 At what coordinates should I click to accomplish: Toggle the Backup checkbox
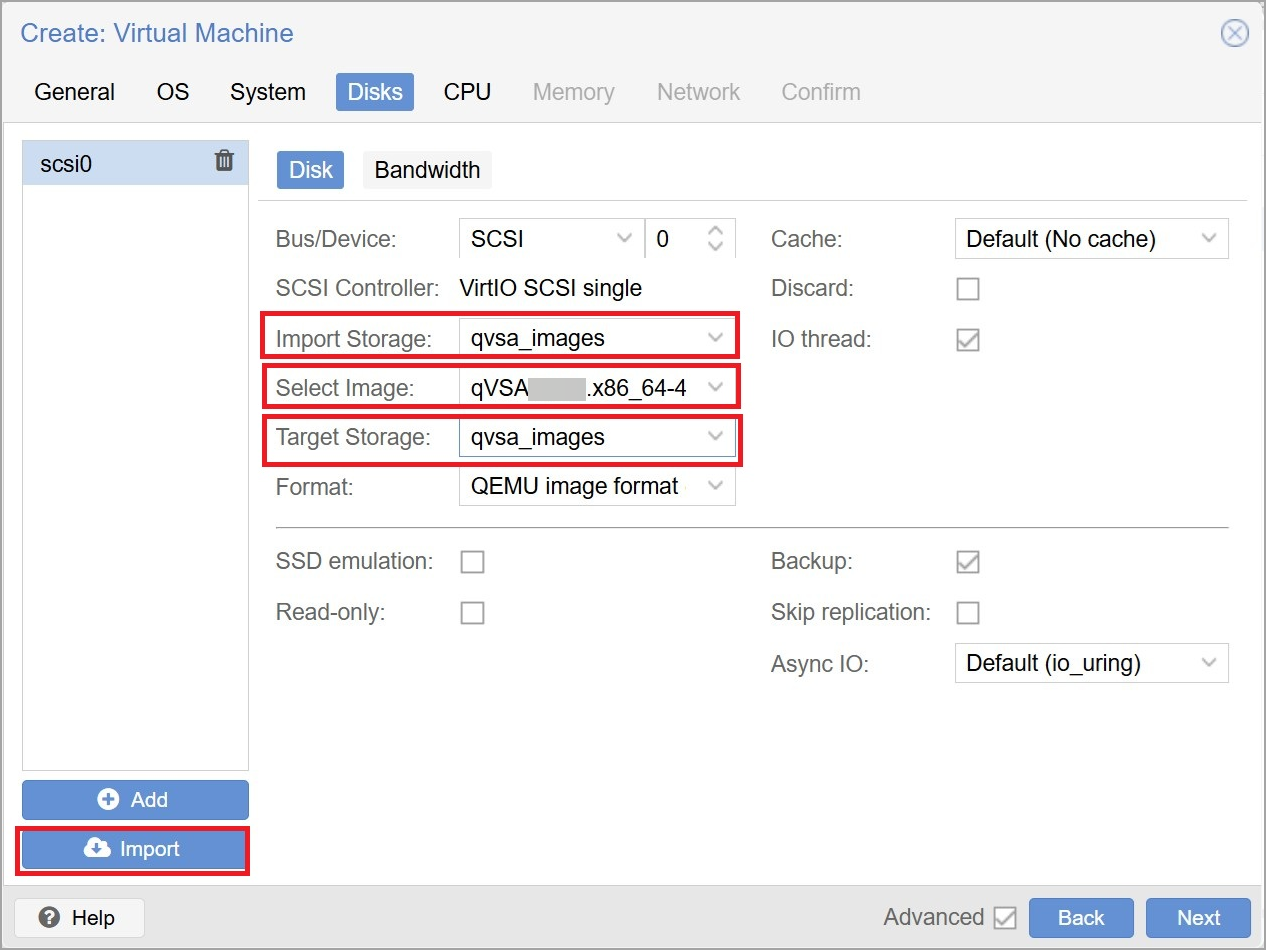tap(968, 562)
